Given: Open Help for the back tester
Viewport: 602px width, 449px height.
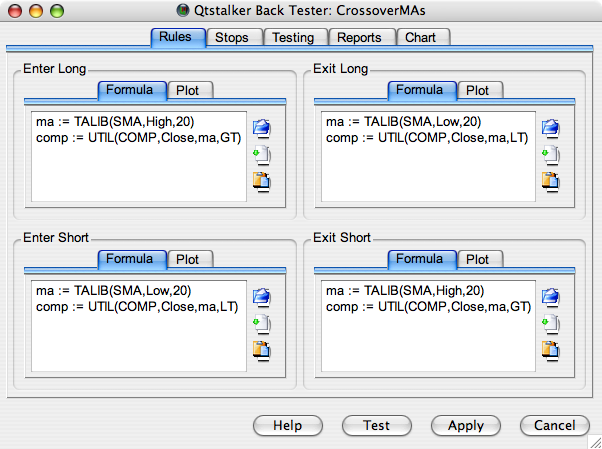Looking at the screenshot, I should [288, 426].
